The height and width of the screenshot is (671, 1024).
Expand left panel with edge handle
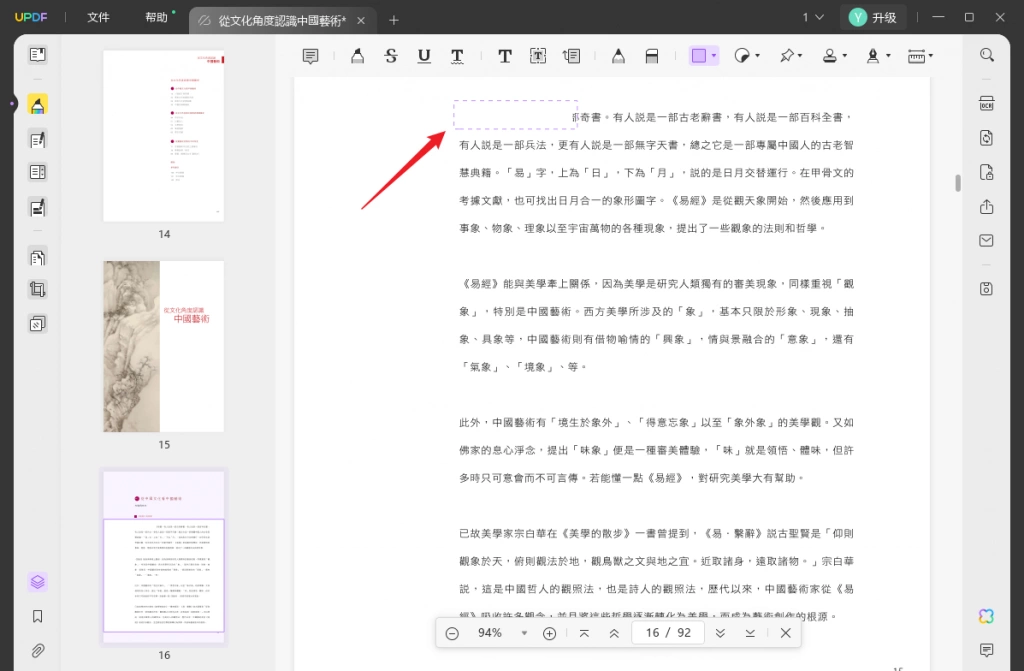point(11,104)
